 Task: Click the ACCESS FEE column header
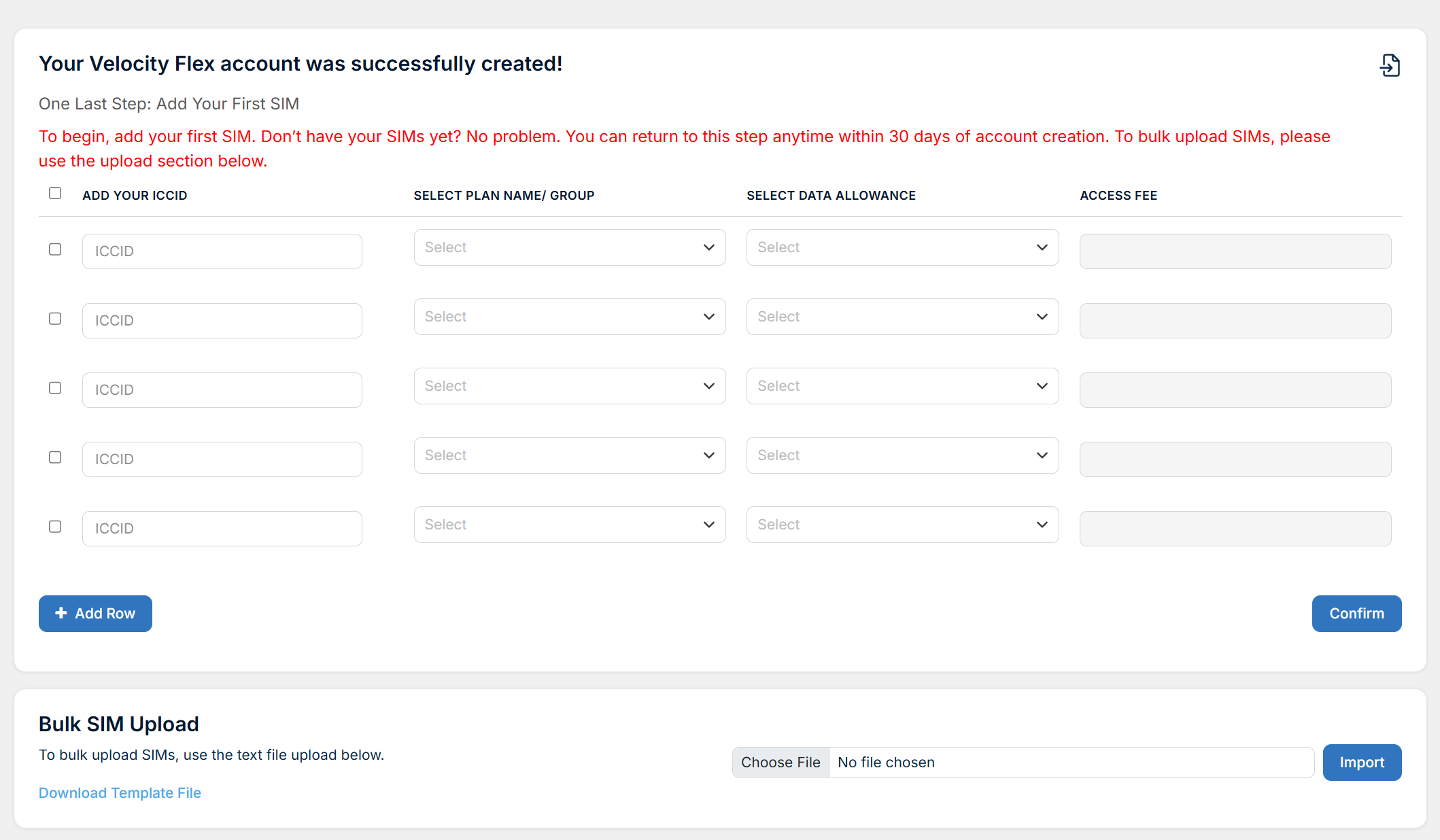[x=1118, y=196]
